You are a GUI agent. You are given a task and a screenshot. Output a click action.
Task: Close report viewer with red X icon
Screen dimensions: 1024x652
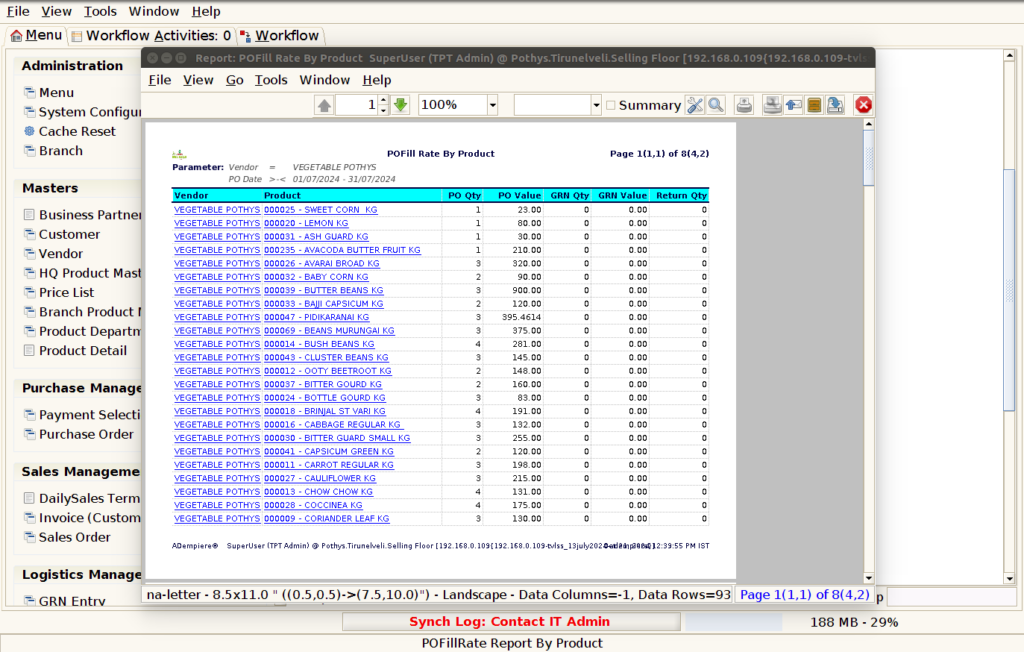click(x=863, y=105)
